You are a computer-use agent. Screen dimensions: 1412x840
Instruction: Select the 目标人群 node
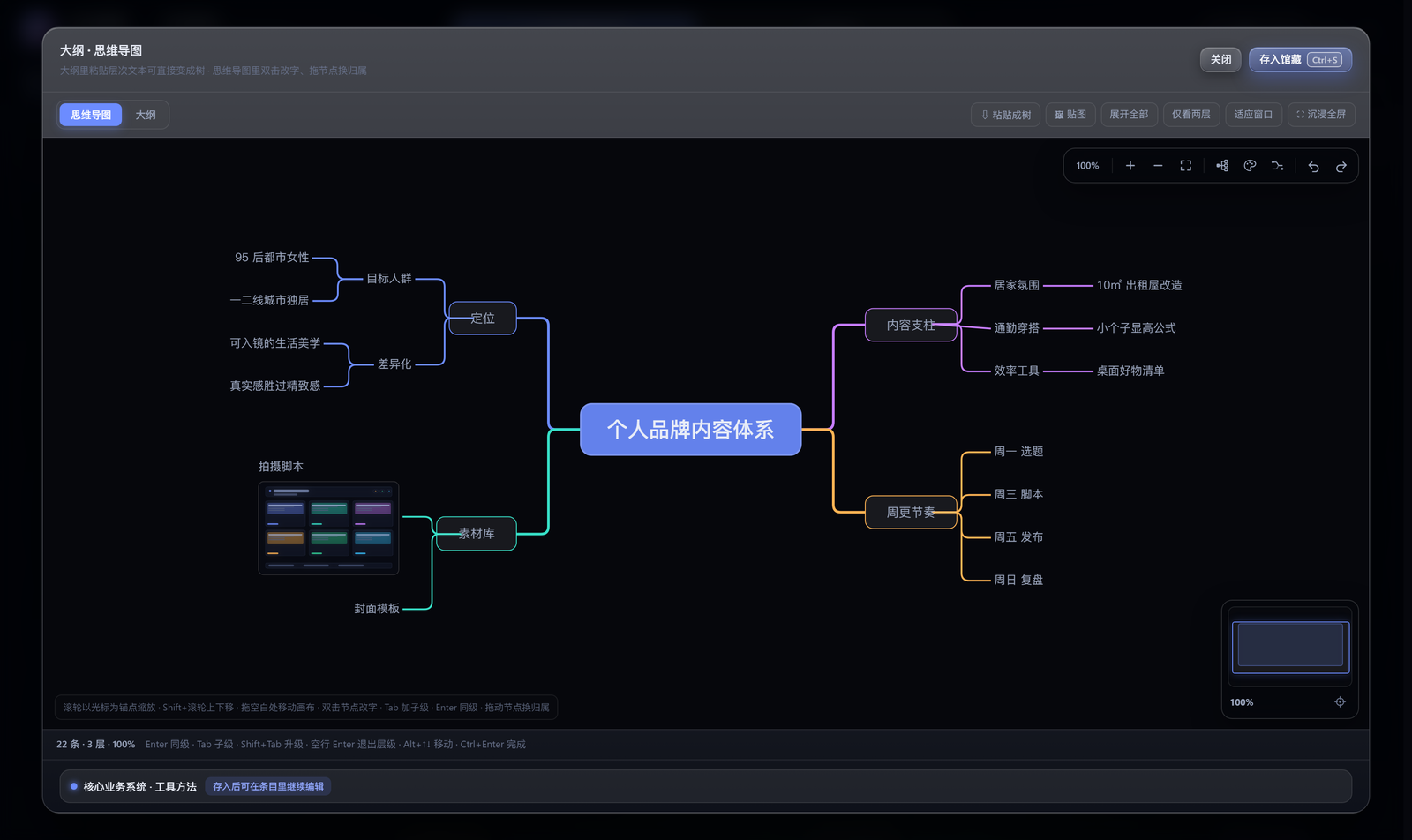[389, 279]
